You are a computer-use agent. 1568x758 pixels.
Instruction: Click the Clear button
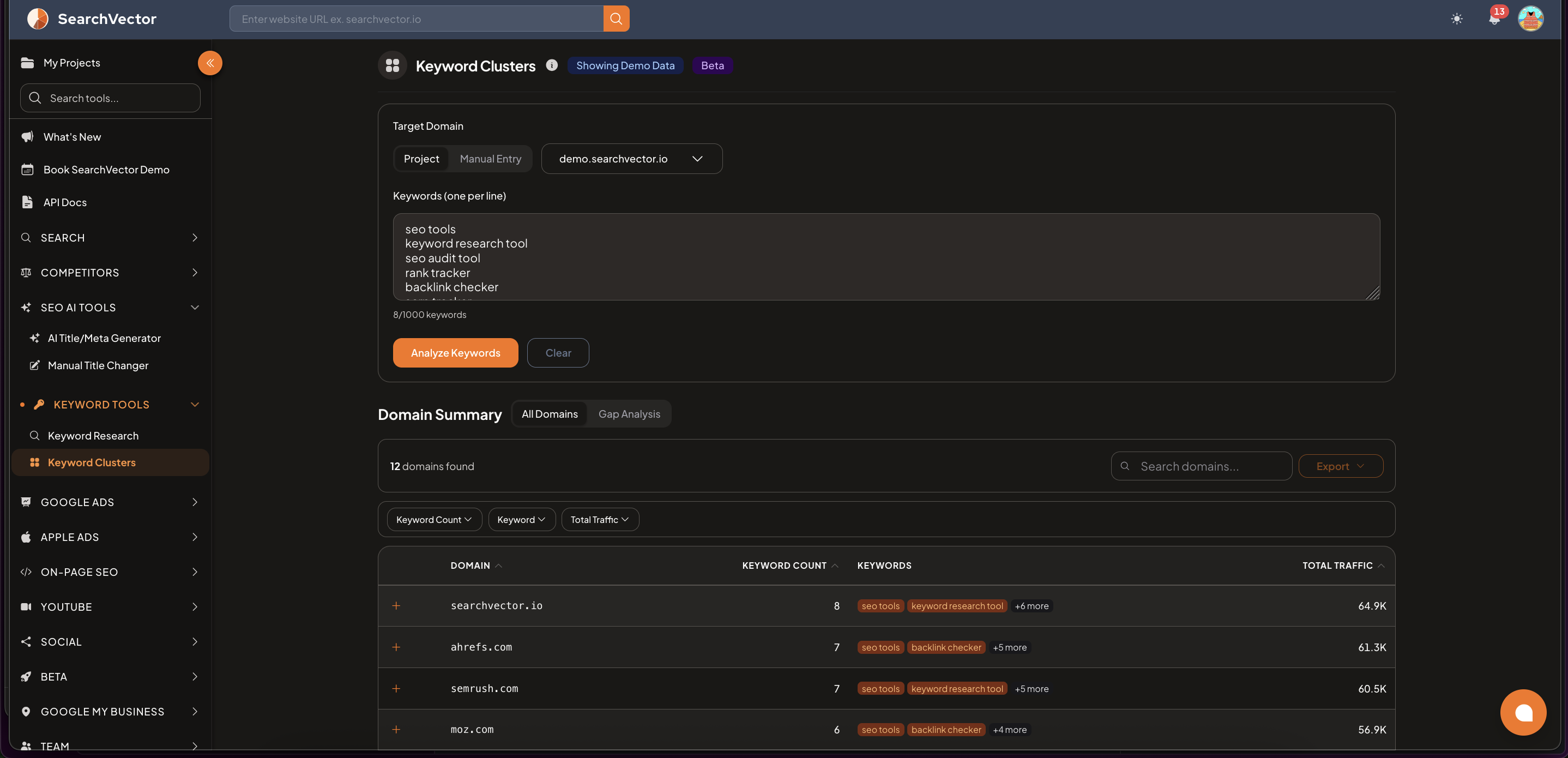558,353
